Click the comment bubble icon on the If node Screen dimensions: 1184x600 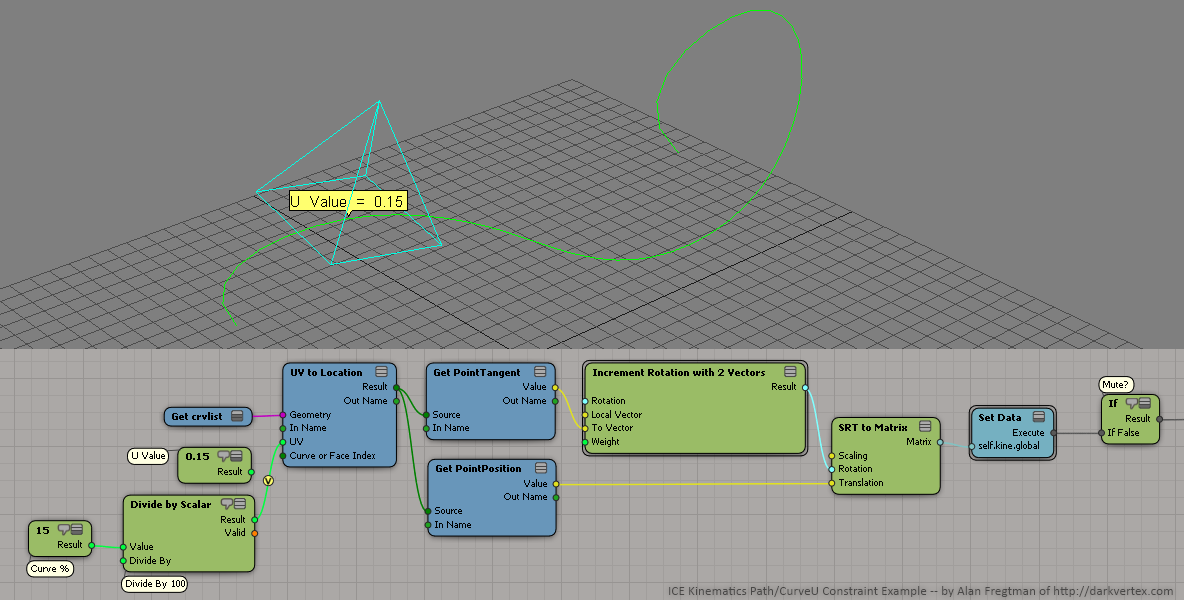point(1132,403)
